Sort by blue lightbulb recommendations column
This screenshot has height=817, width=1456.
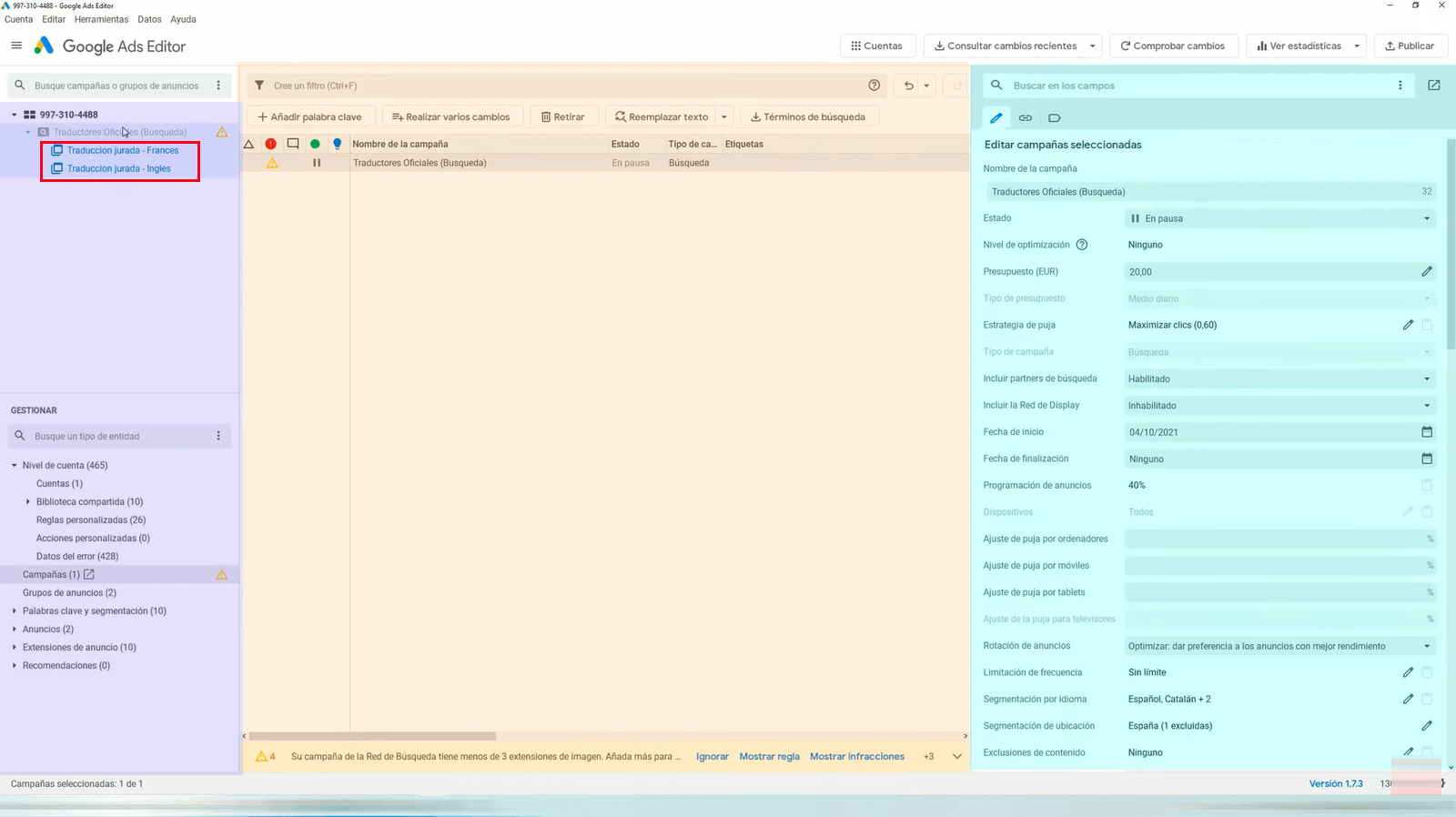(x=338, y=144)
